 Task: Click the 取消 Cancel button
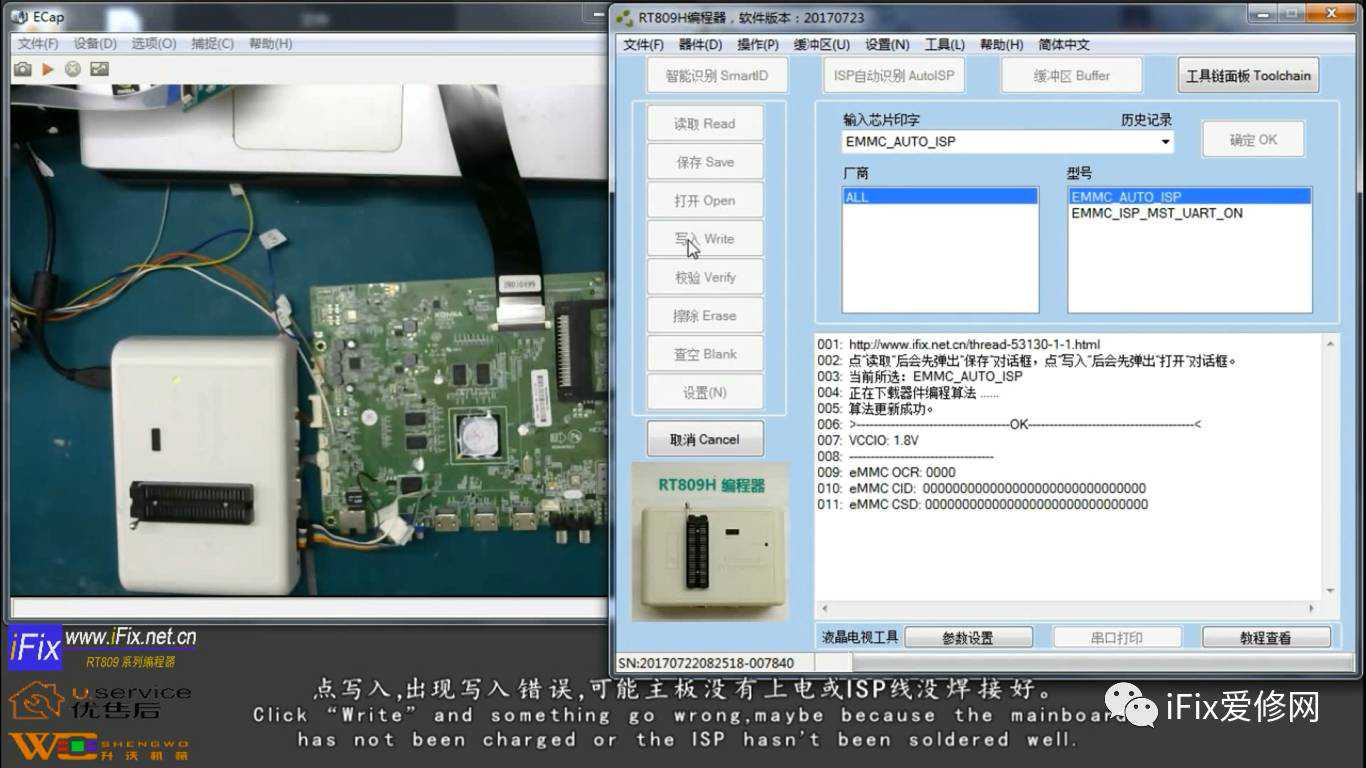(704, 439)
